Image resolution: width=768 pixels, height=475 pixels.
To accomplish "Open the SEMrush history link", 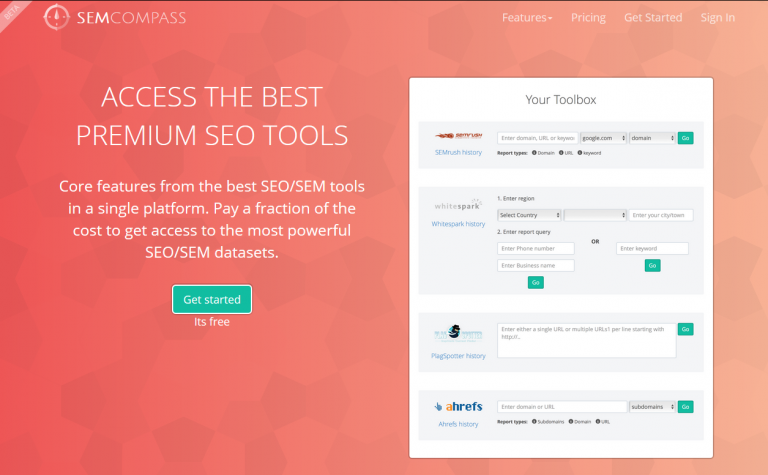I will (457, 153).
